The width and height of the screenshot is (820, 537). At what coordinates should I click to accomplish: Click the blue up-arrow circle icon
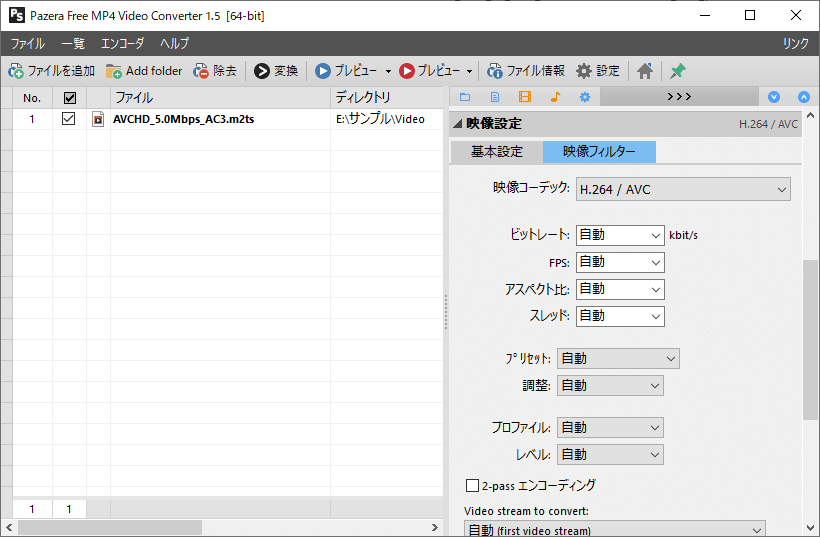tap(804, 97)
